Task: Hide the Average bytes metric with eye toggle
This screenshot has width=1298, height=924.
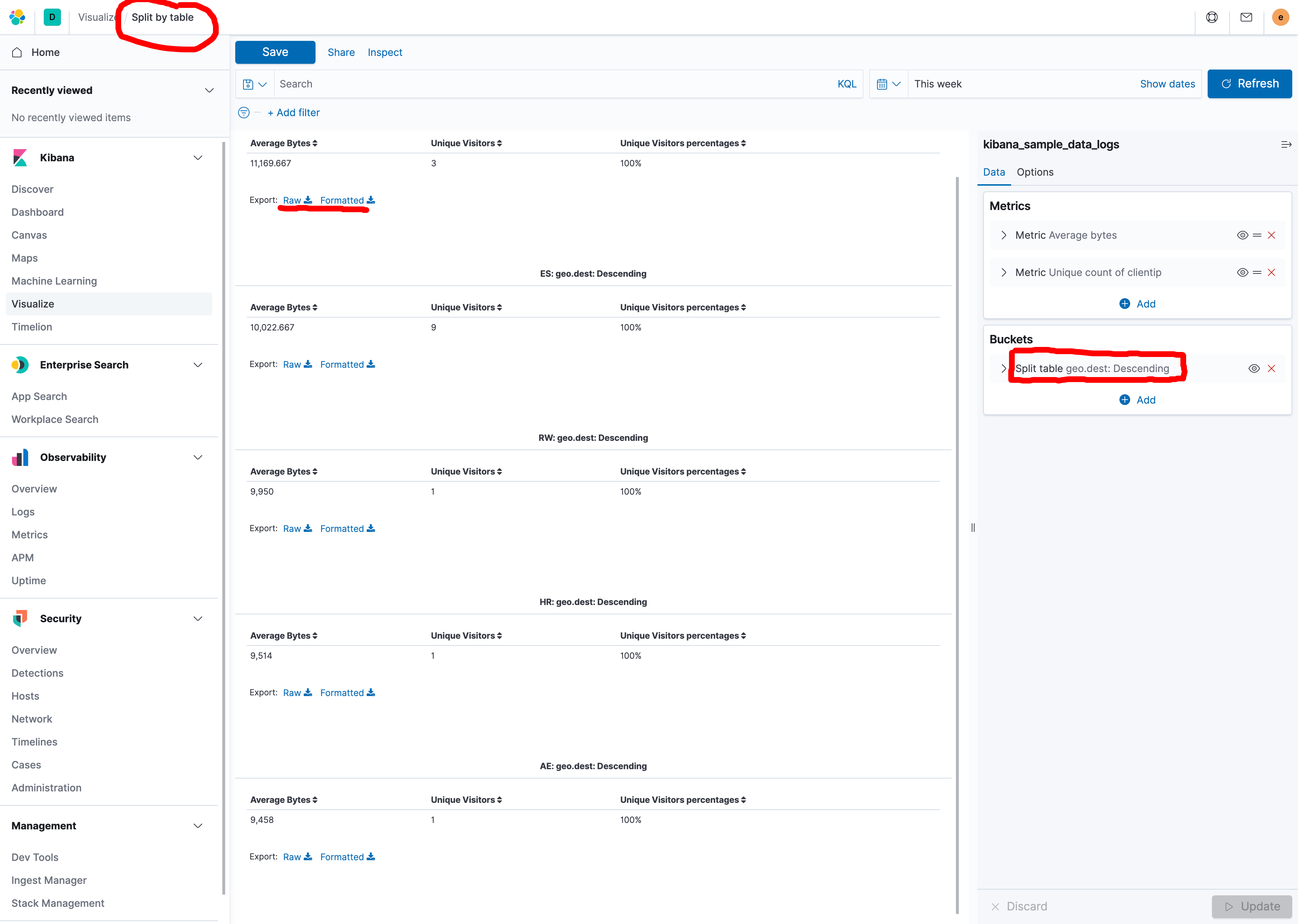Action: pos(1242,235)
